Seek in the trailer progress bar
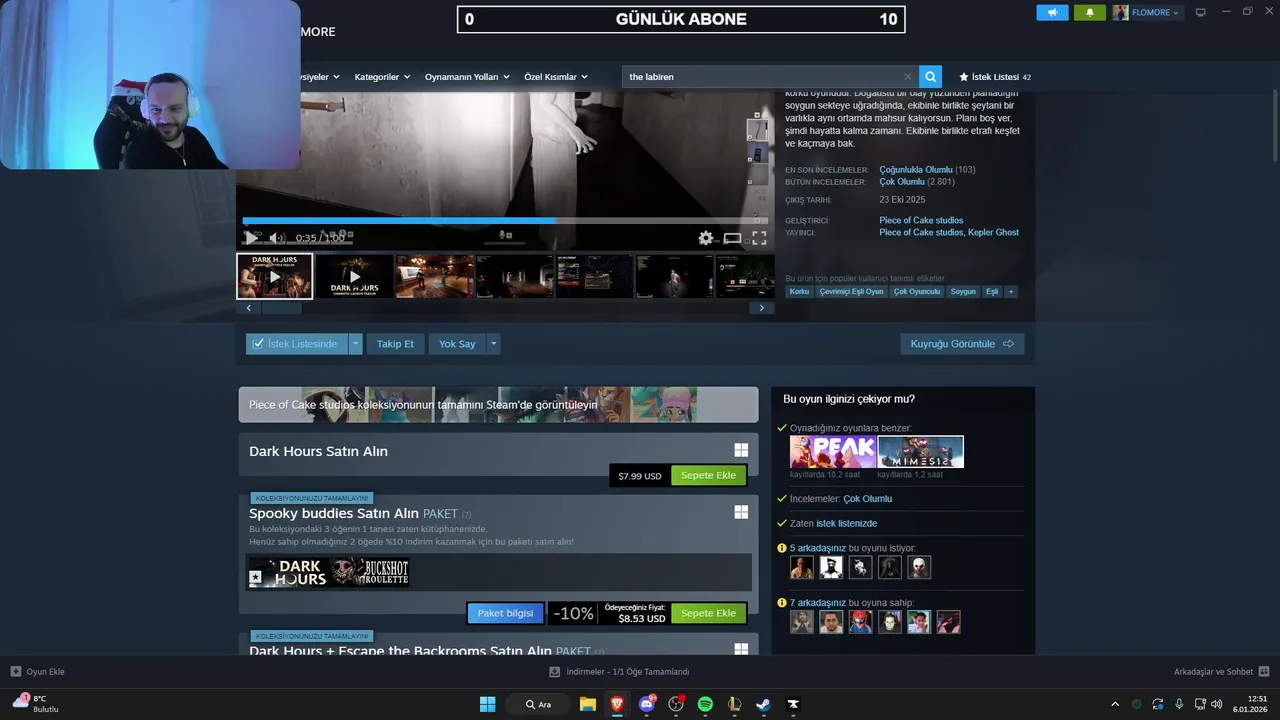The image size is (1280, 720). [x=504, y=220]
